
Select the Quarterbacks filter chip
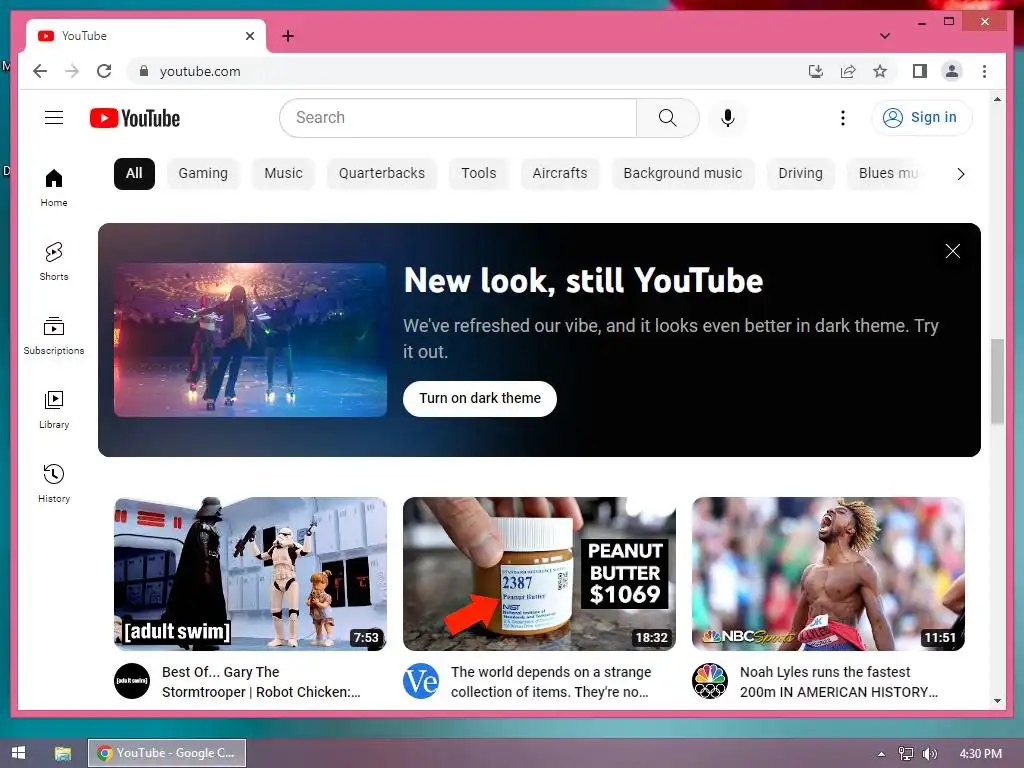click(x=381, y=174)
